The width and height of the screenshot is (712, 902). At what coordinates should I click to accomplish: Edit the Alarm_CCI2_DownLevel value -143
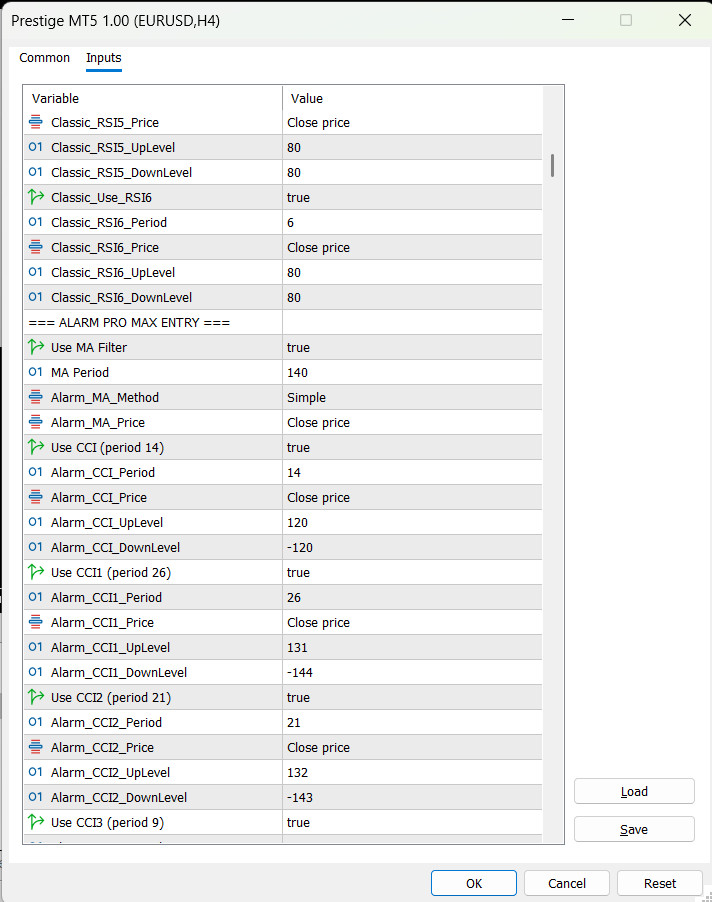click(x=412, y=797)
